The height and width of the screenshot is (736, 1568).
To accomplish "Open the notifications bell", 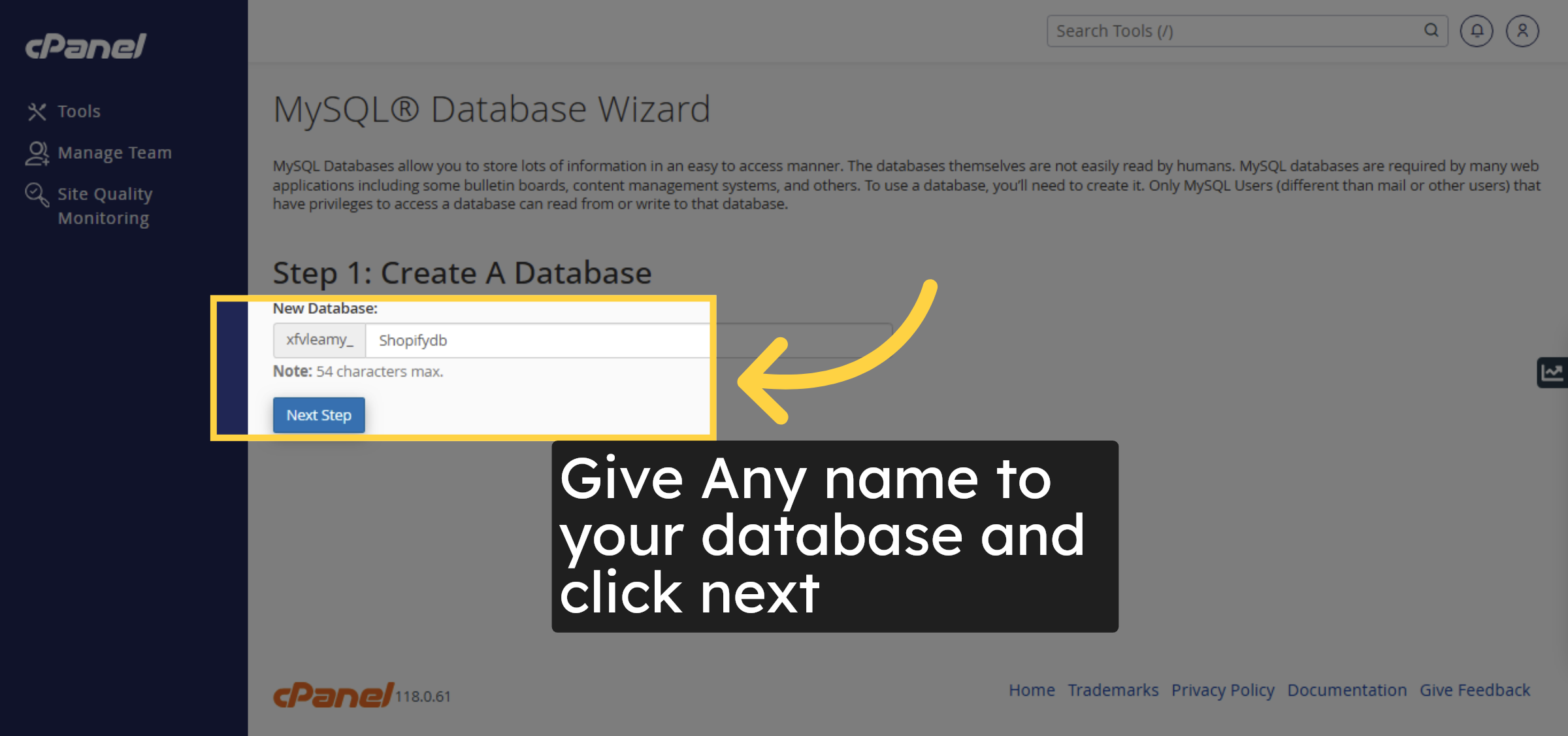I will [1477, 31].
